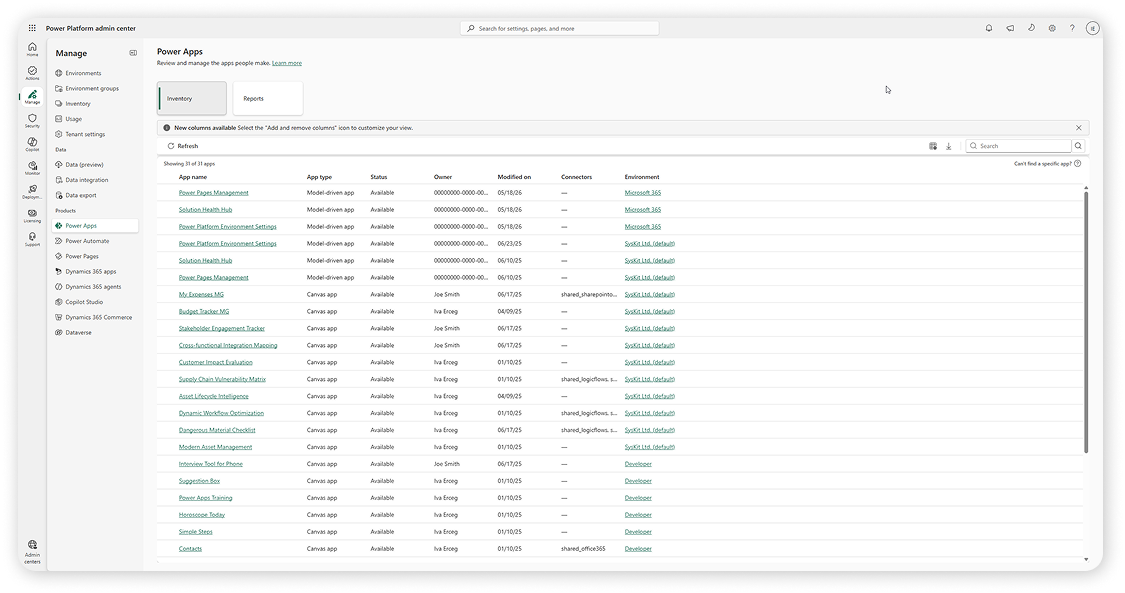1125x593 pixels.
Task: Click the download export icon
Action: pyautogui.click(x=949, y=146)
